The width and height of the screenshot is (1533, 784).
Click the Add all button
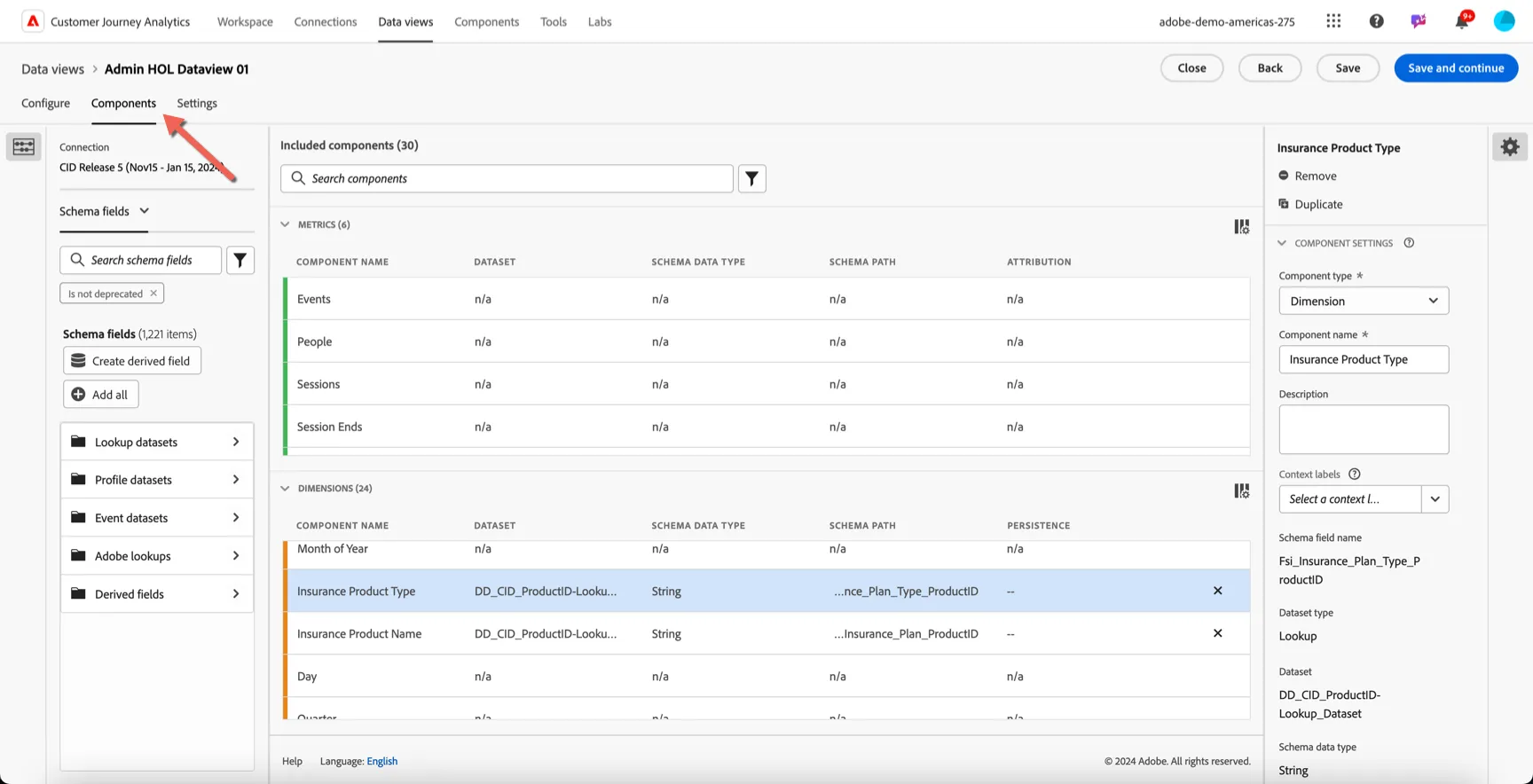pyautogui.click(x=101, y=395)
